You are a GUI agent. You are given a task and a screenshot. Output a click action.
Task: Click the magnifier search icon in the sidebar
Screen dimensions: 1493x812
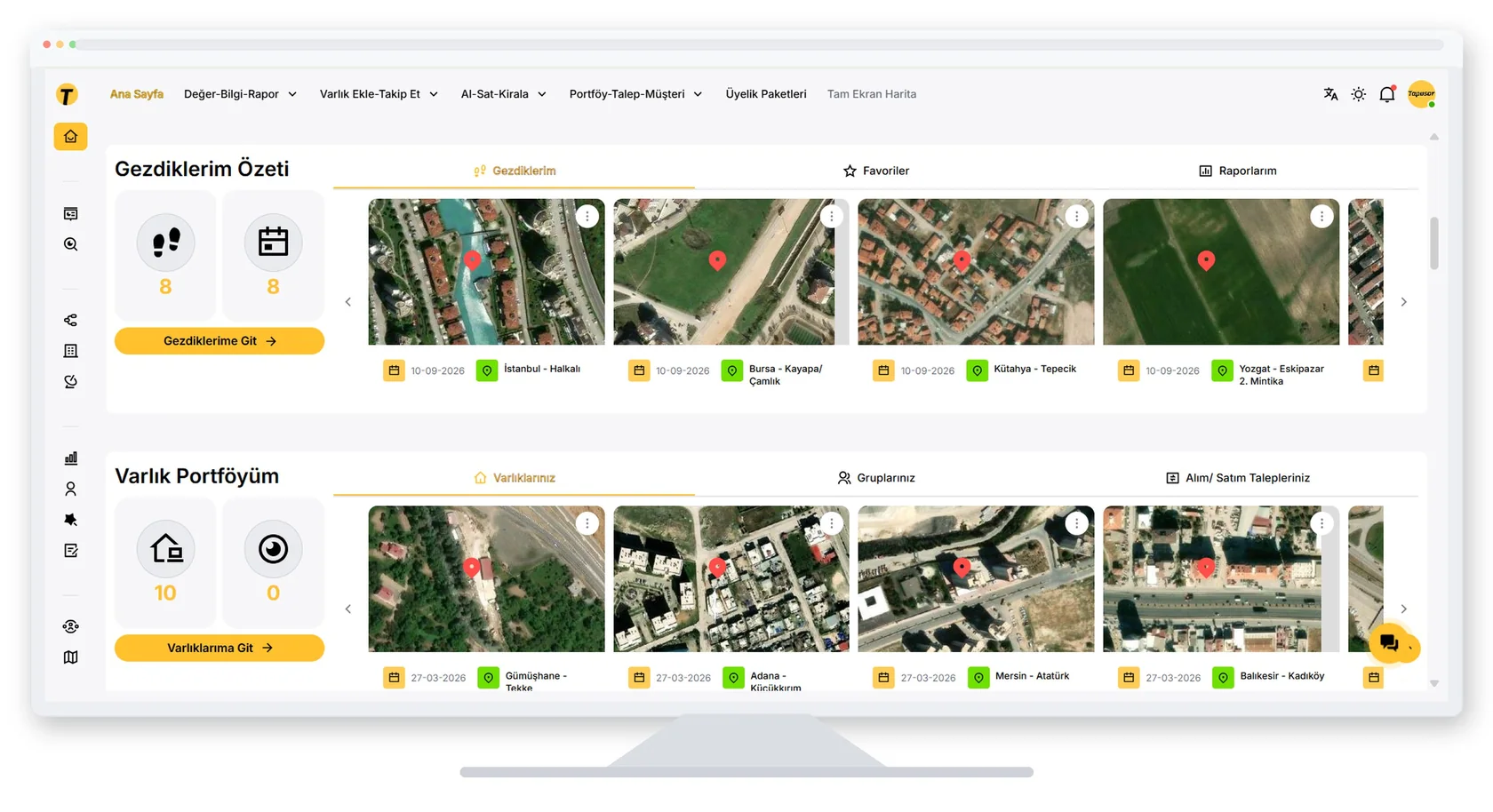coord(71,244)
